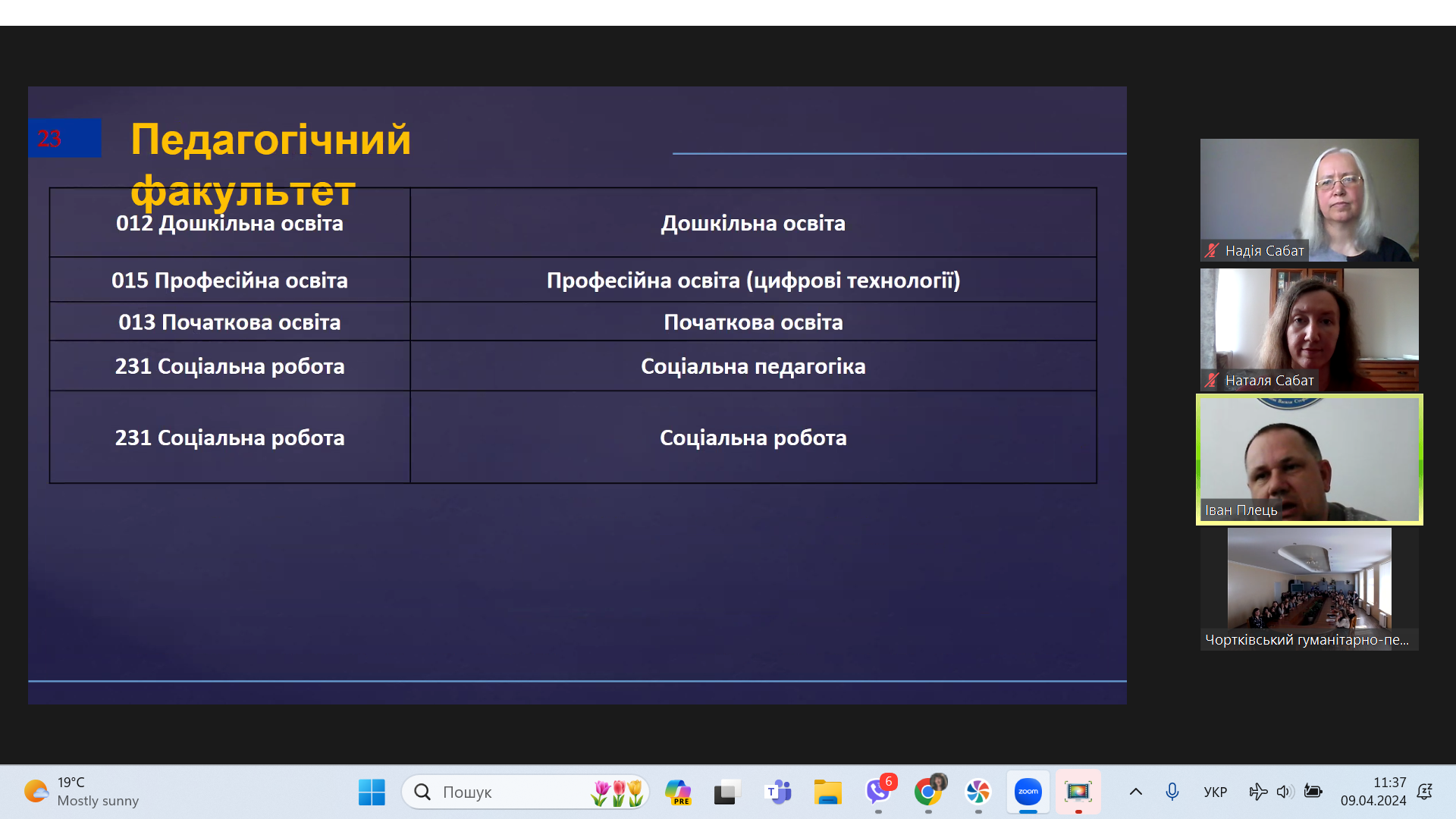Toggle the volume speaker tray icon
This screenshot has width=1456, height=819.
[1283, 792]
